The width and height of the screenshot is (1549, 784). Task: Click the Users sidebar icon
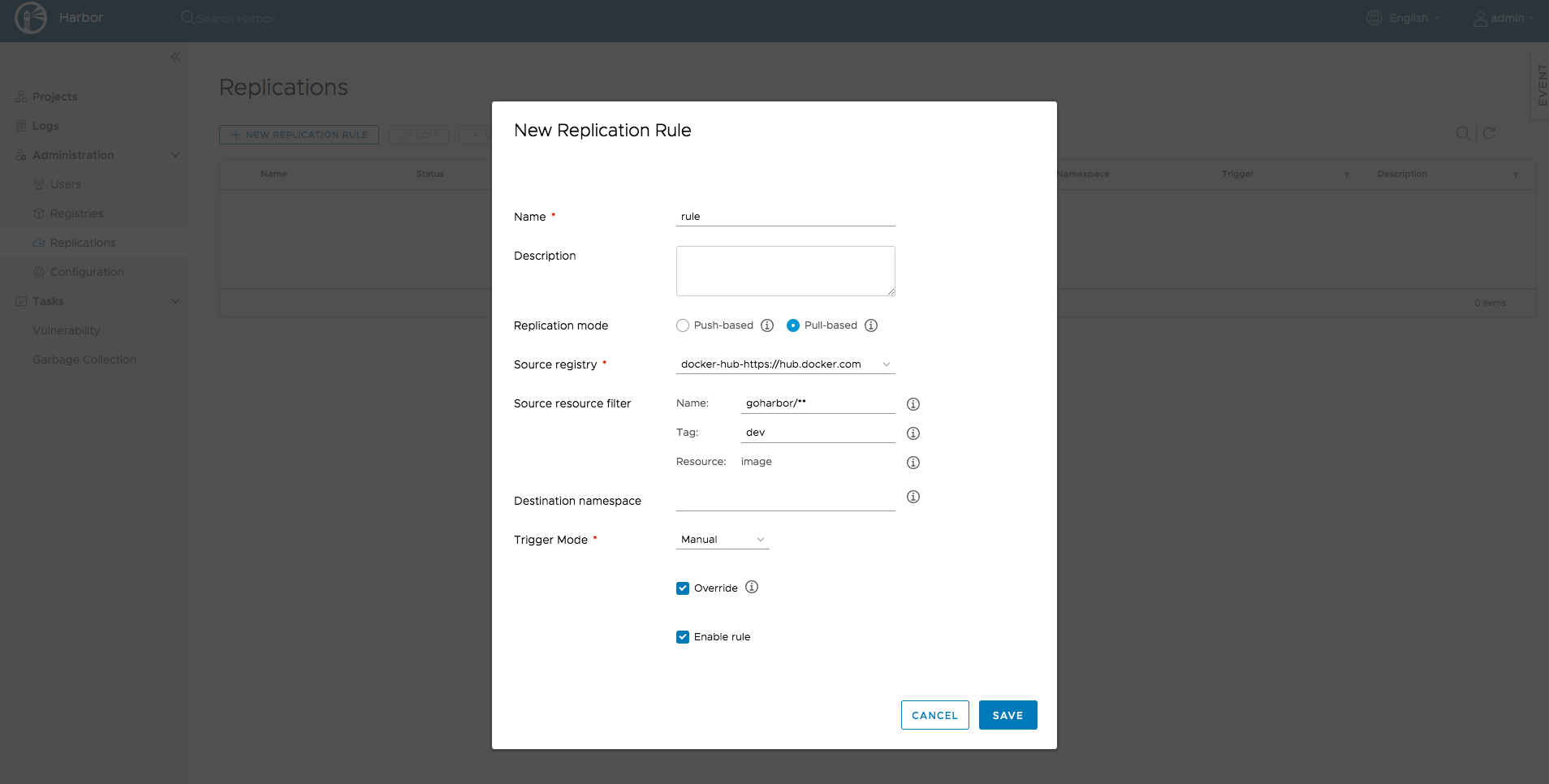(x=39, y=184)
